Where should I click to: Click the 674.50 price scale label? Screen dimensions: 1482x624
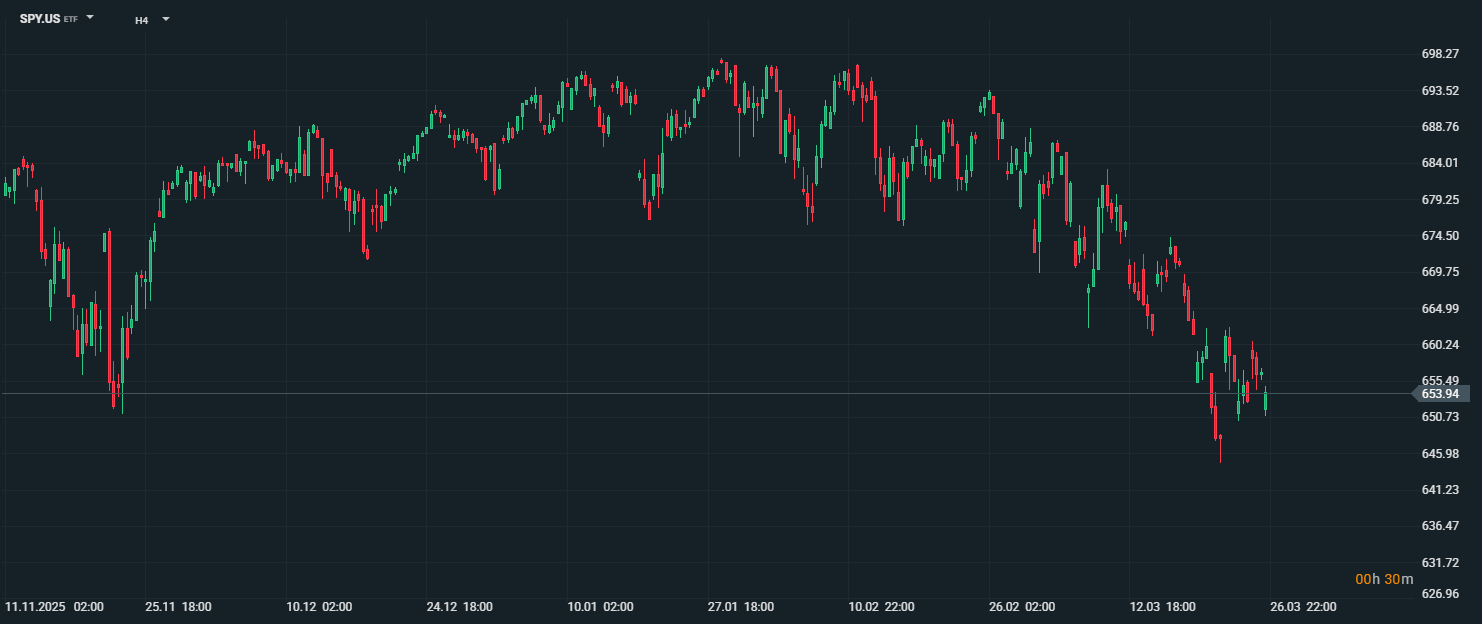(1439, 236)
